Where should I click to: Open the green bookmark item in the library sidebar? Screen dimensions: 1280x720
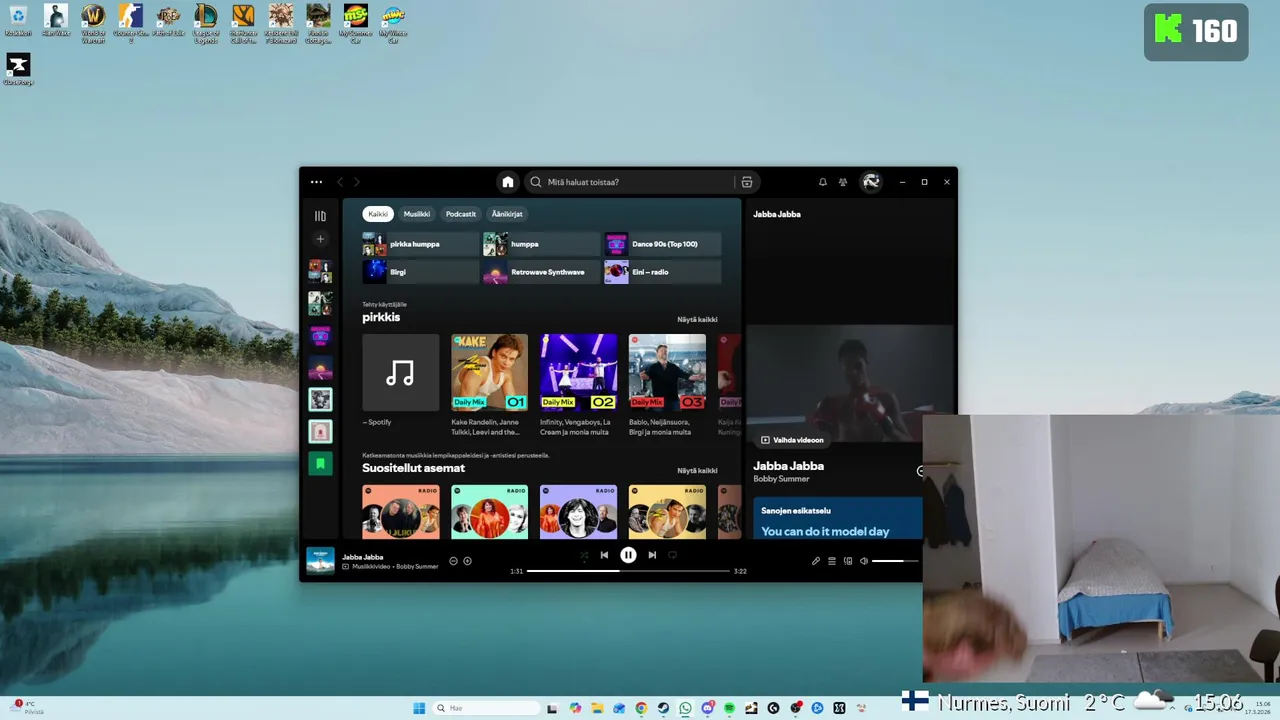(320, 464)
